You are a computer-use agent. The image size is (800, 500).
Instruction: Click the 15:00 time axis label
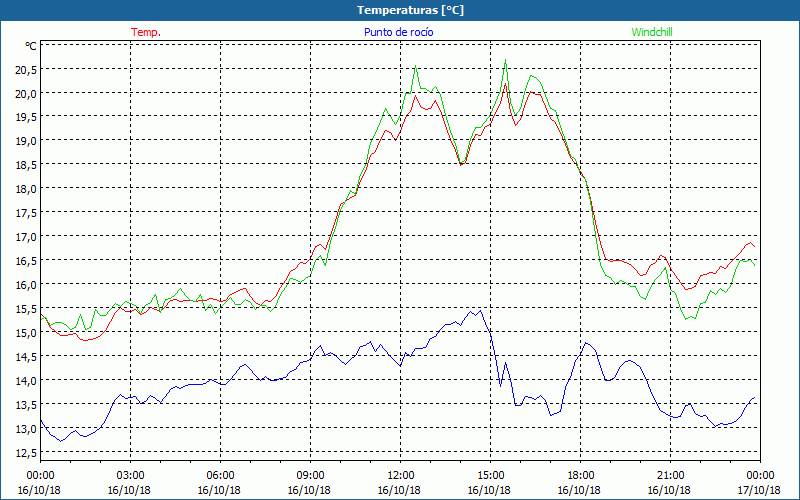[490, 476]
